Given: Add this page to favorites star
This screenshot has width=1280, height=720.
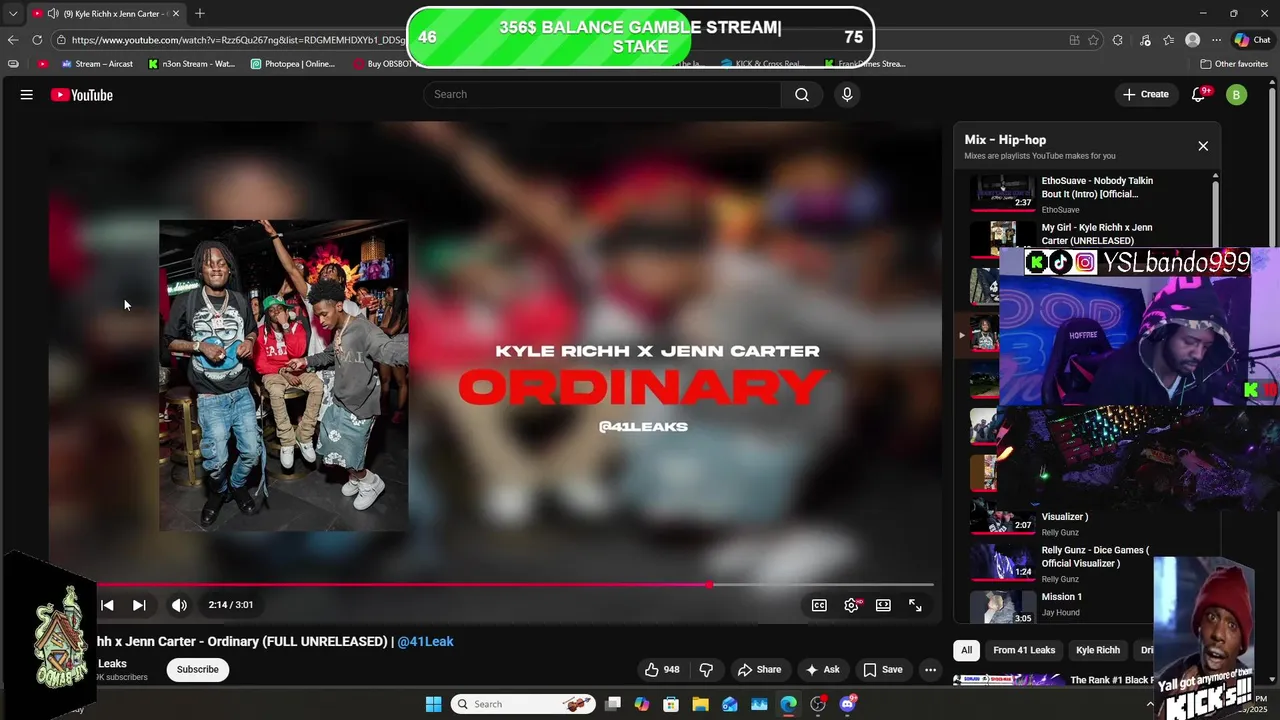Looking at the screenshot, I should click(1093, 40).
